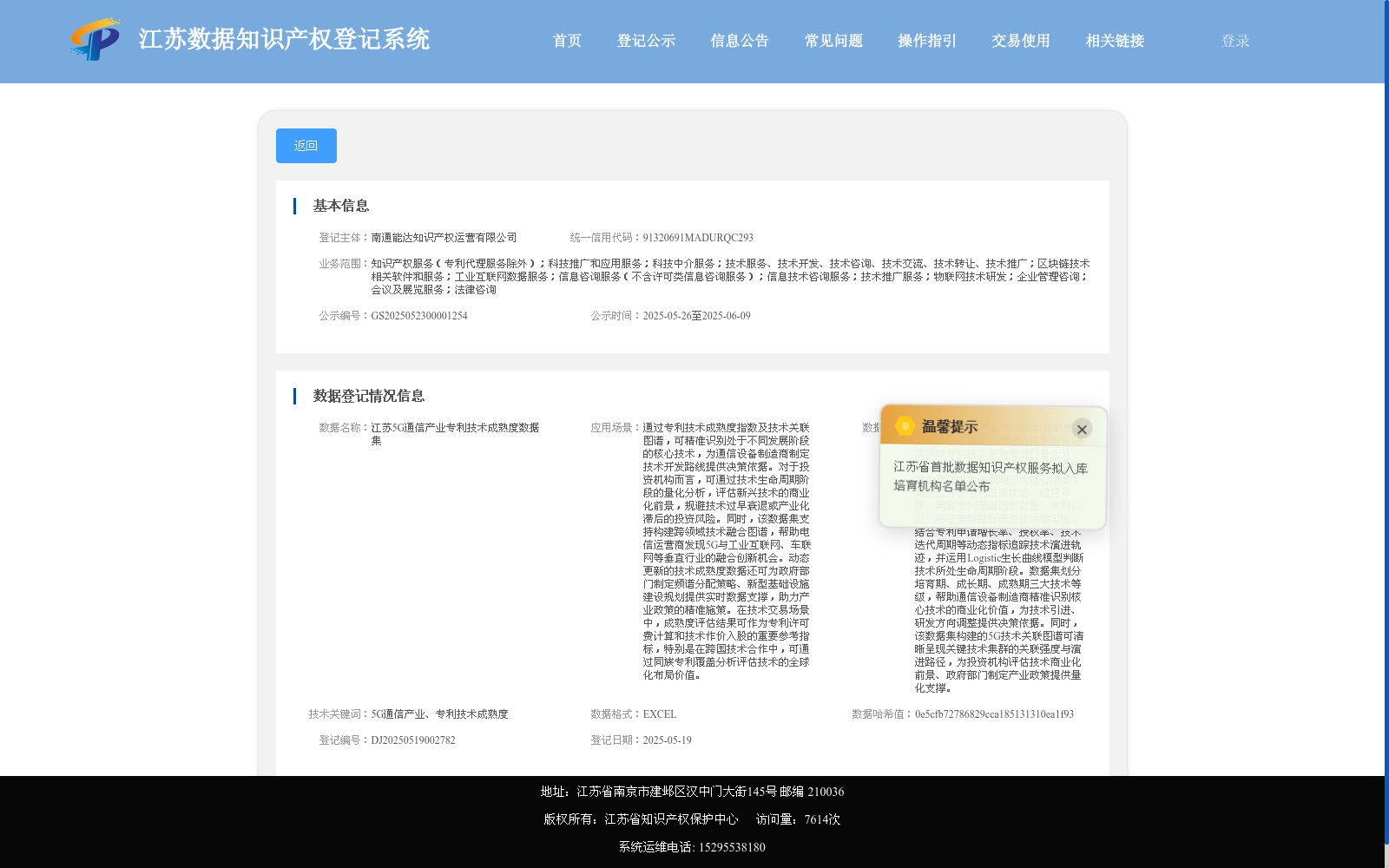
Task: Click the system logo icon in header
Action: pos(95,39)
